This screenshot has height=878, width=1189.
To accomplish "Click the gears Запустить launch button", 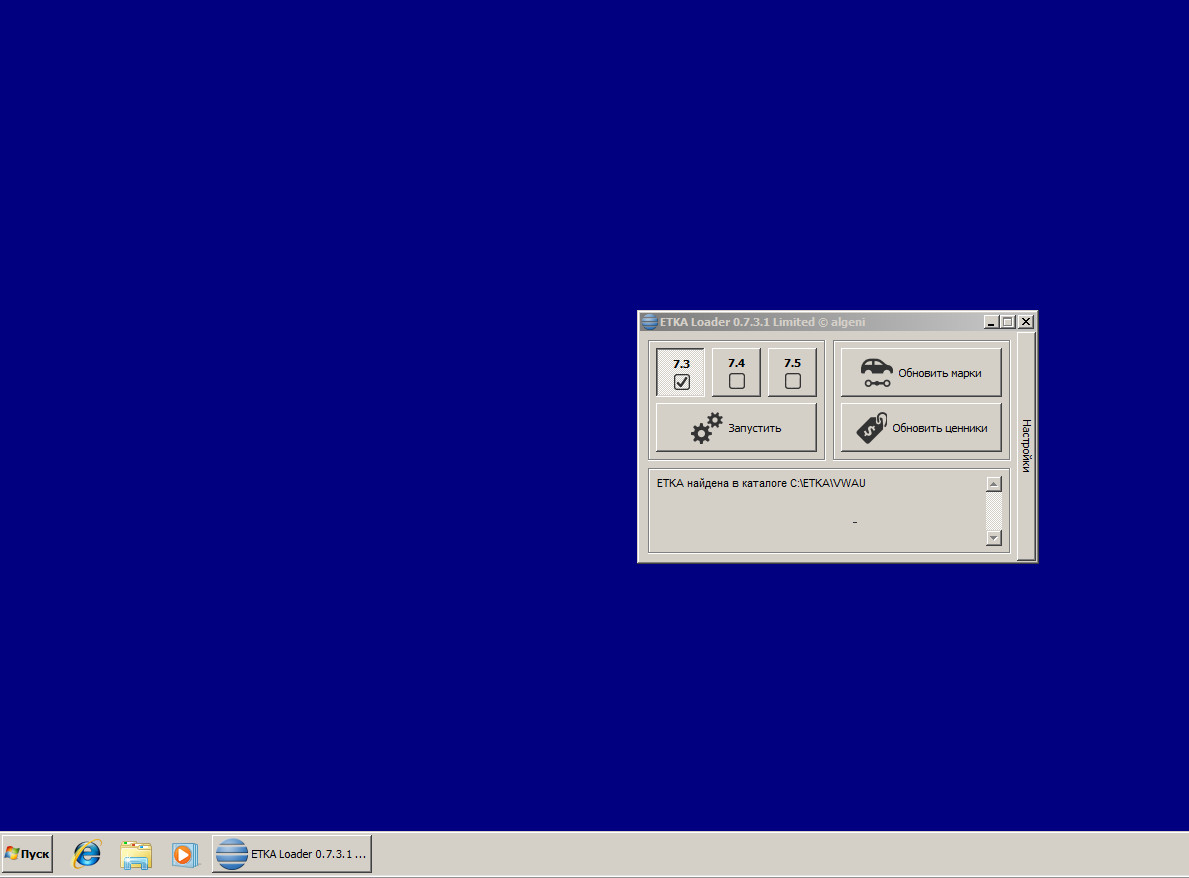I will 736,428.
